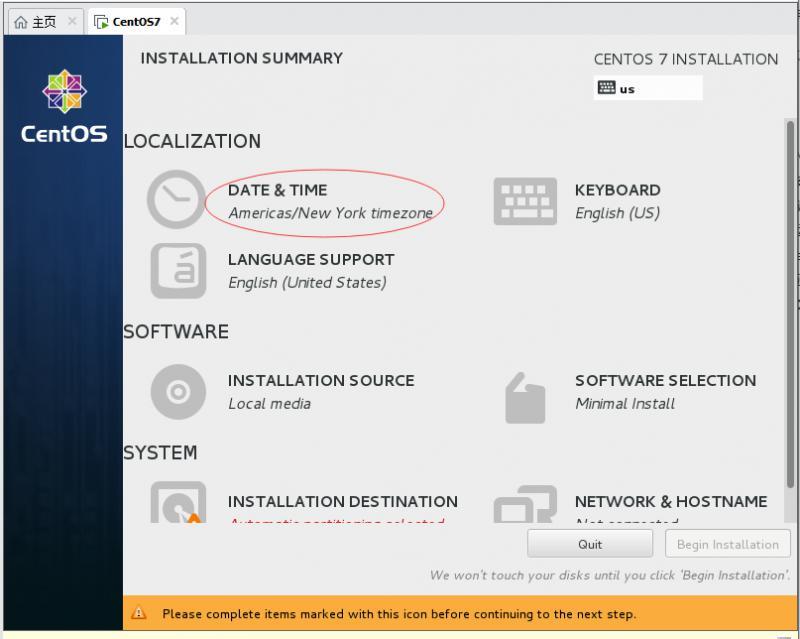
Task: Click the Keyboard layout icon
Action: [x=525, y=201]
